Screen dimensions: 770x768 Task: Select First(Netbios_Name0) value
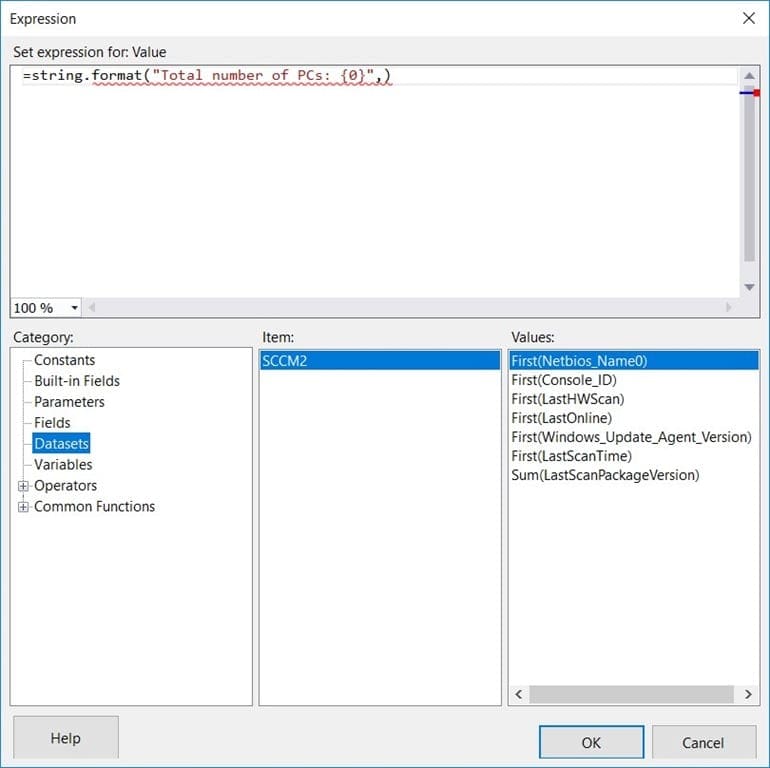coord(633,361)
